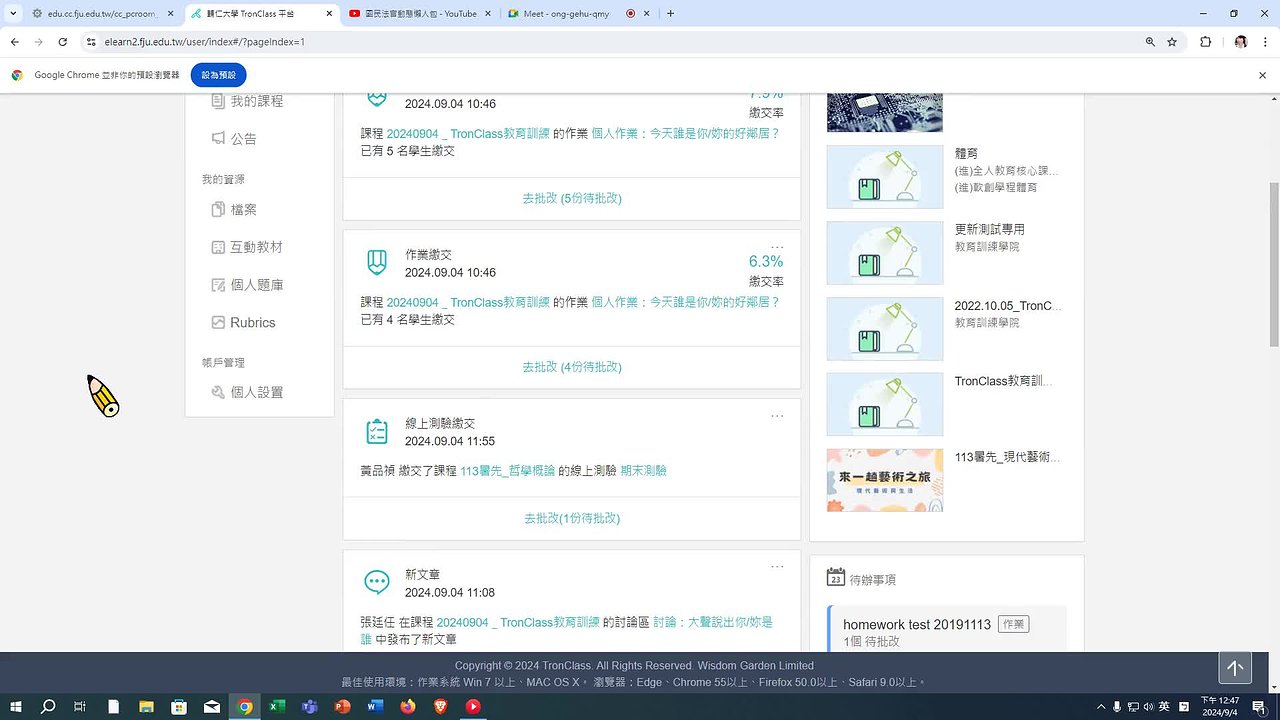Open 公告 announcements in the sidebar
Viewport: 1280px width, 720px height.
coord(234,139)
